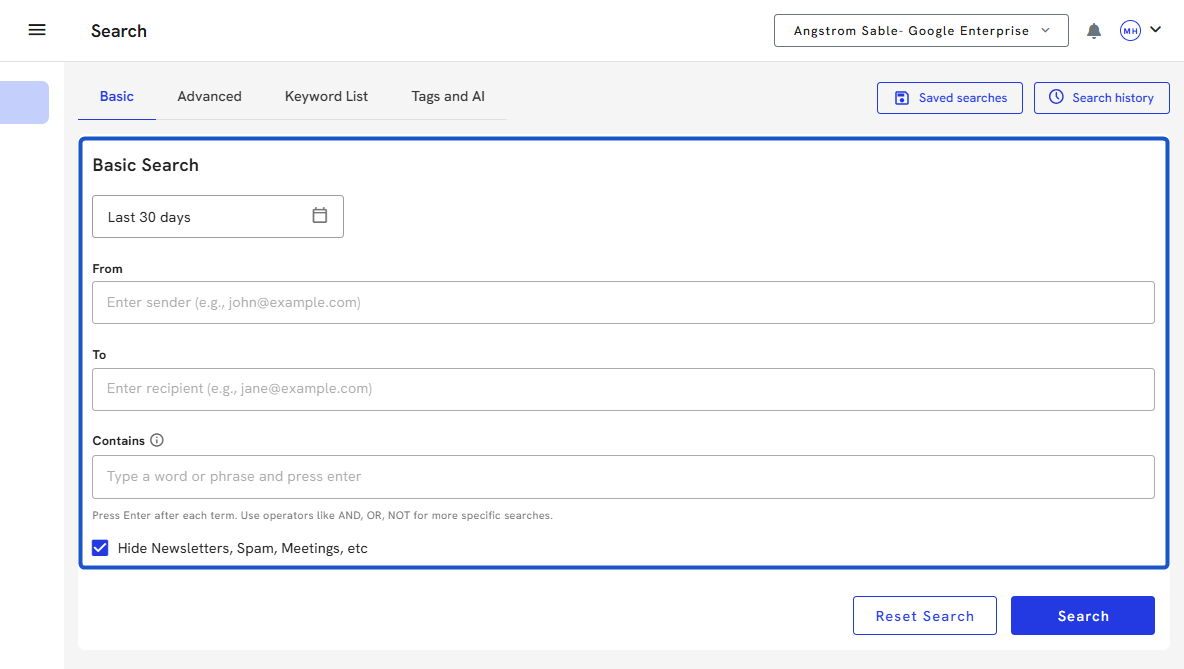Open the Tags and AI tab
Image resolution: width=1184 pixels, height=669 pixels.
pyautogui.click(x=448, y=97)
